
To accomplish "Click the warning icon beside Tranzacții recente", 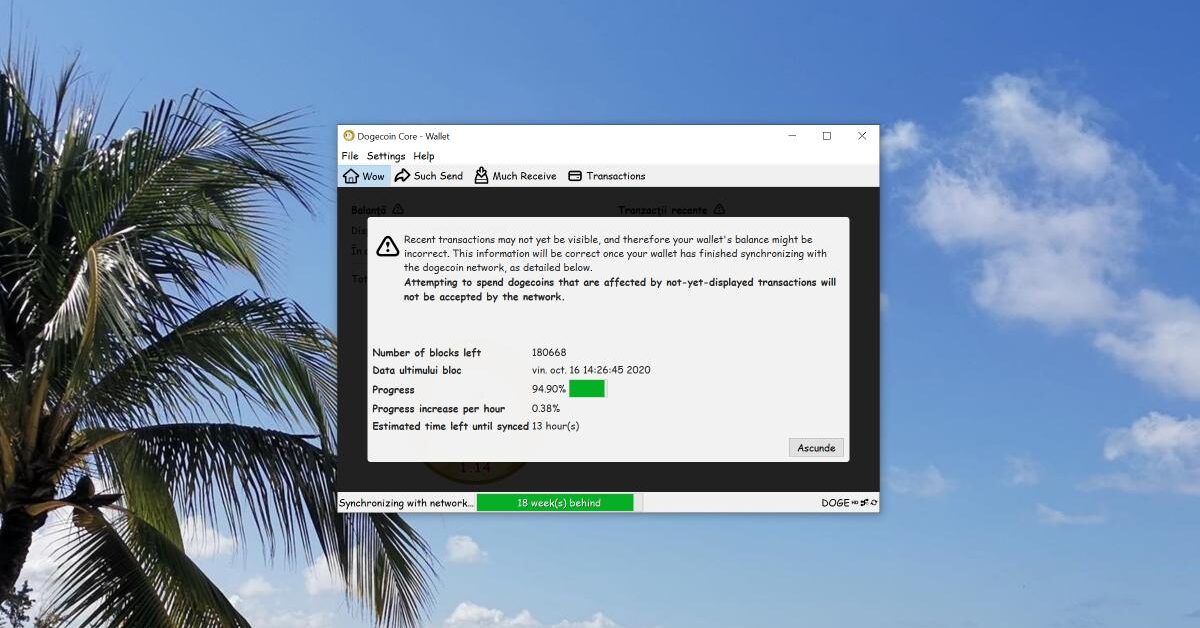I will coord(718,210).
